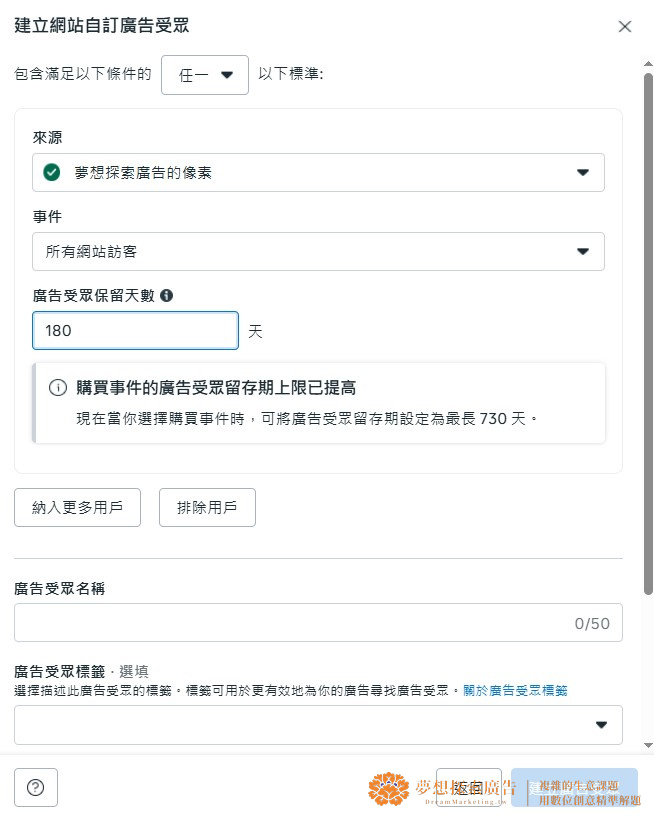Click the circled info icon in retention notice
The width and height of the screenshot is (654, 823).
(x=58, y=388)
